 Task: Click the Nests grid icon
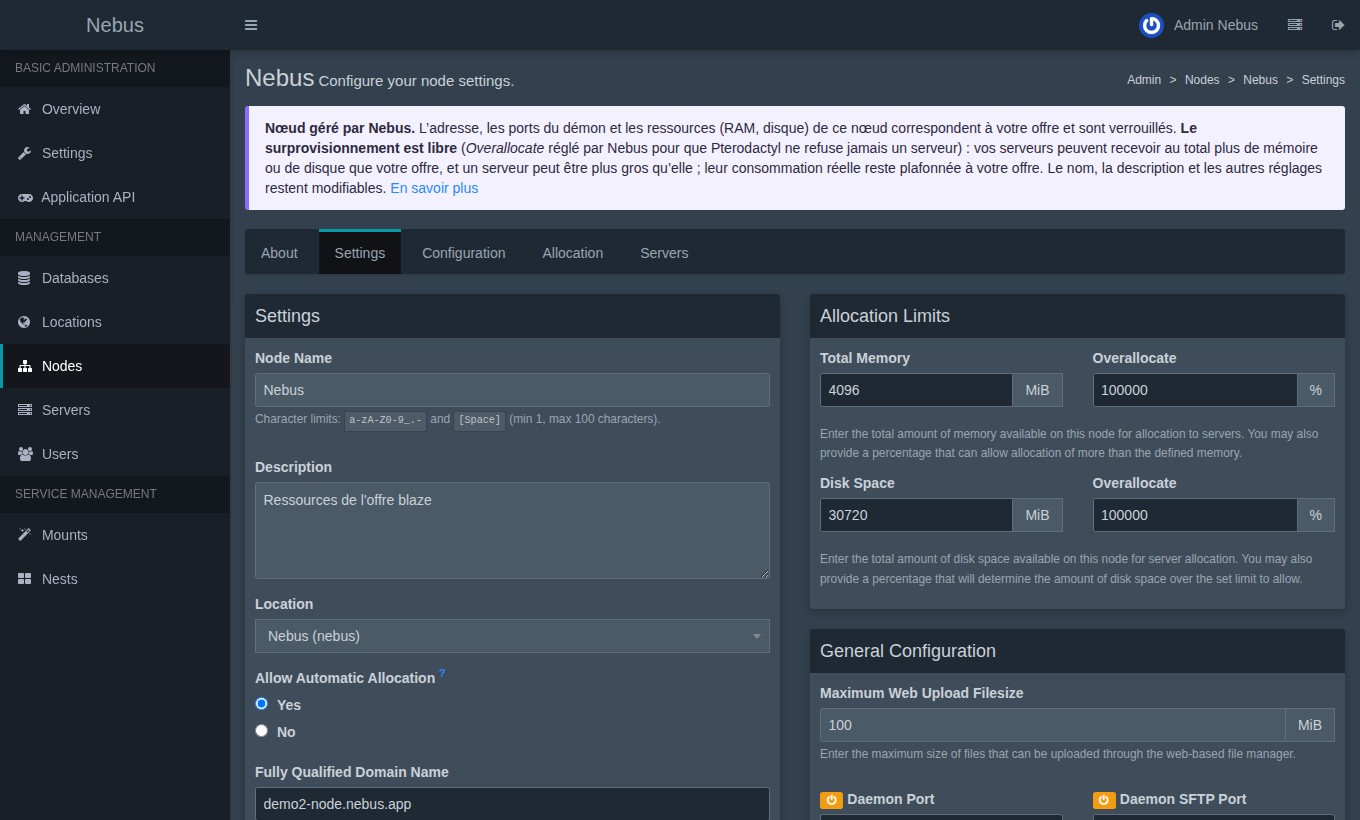click(25, 579)
